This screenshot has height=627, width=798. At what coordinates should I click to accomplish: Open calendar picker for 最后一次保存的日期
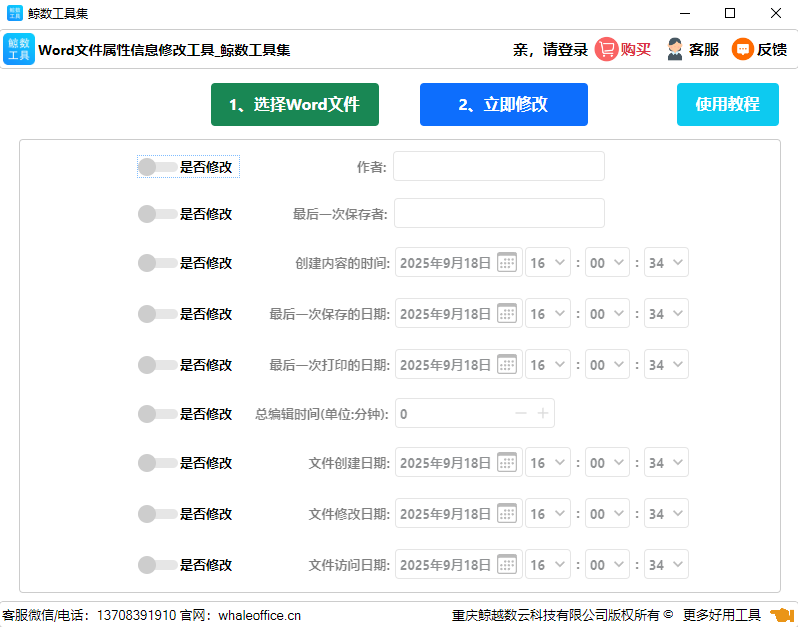507,314
